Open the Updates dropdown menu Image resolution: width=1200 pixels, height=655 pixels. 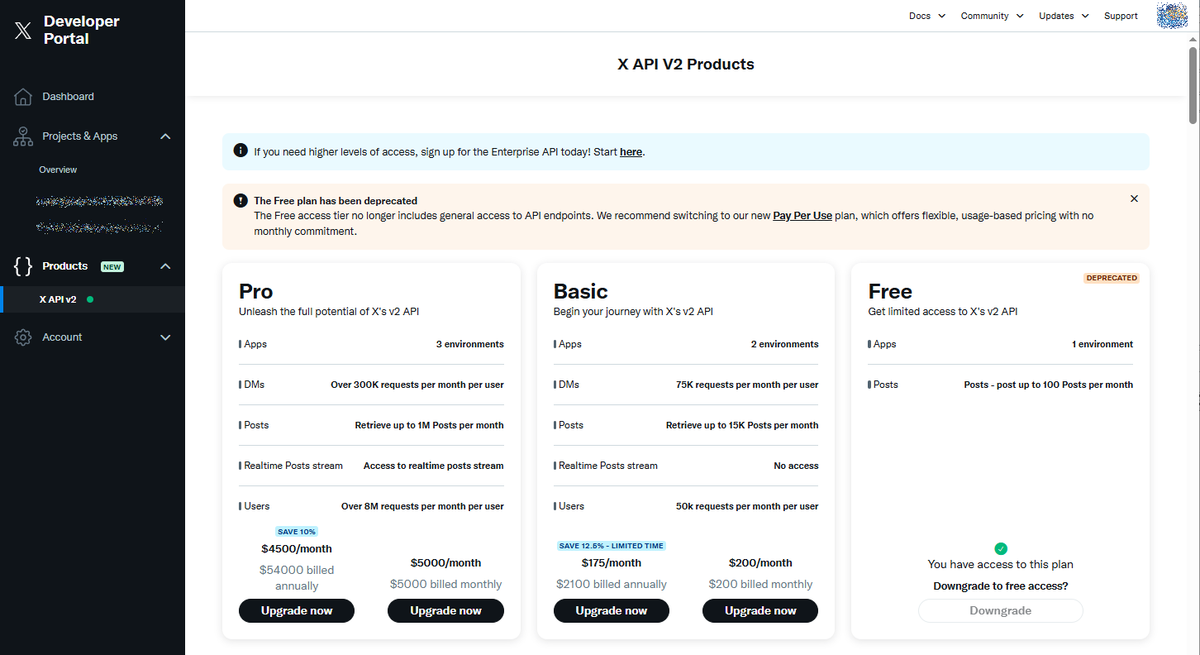[x=1063, y=16]
